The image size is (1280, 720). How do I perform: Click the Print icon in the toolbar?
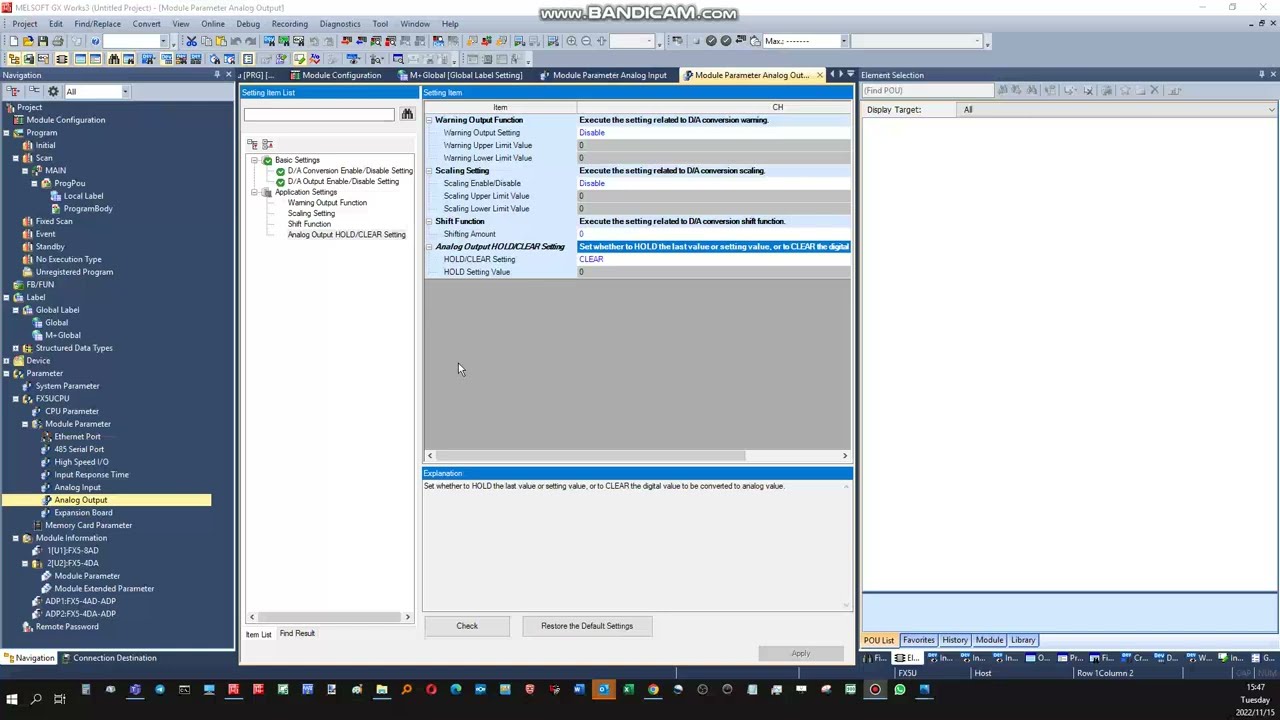click(58, 41)
